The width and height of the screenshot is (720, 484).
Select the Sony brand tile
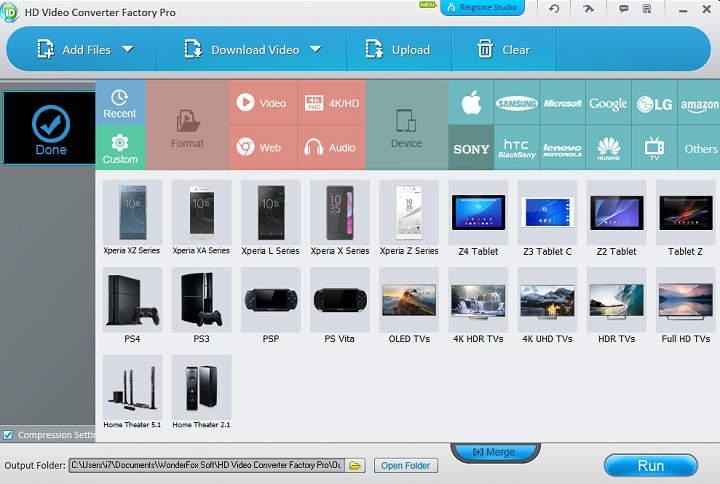471,147
